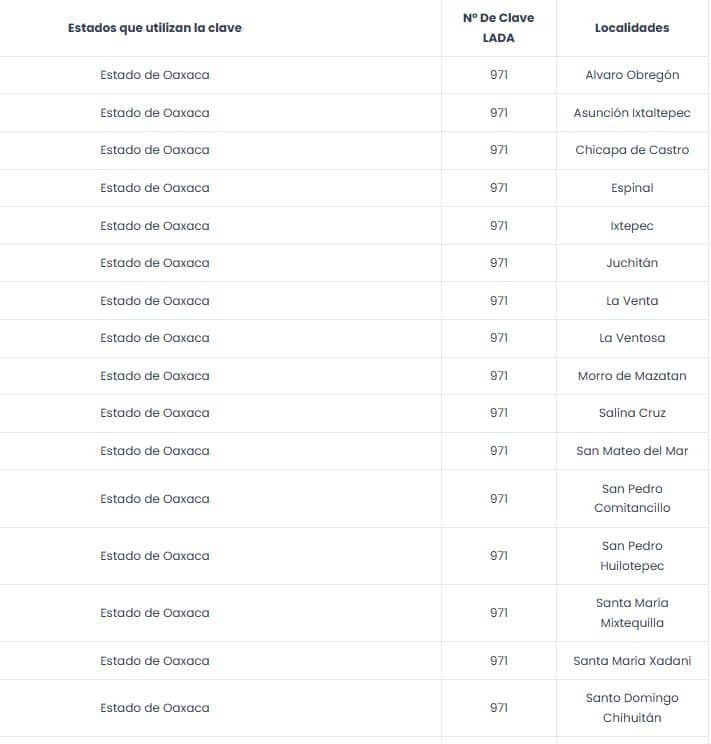
Task: Select the La Ventosa cell
Action: [632, 338]
